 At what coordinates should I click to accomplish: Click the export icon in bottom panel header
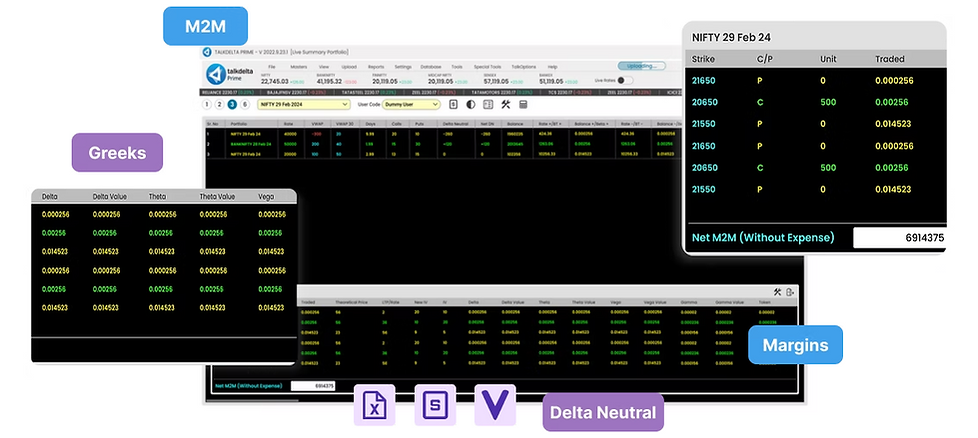click(x=790, y=292)
